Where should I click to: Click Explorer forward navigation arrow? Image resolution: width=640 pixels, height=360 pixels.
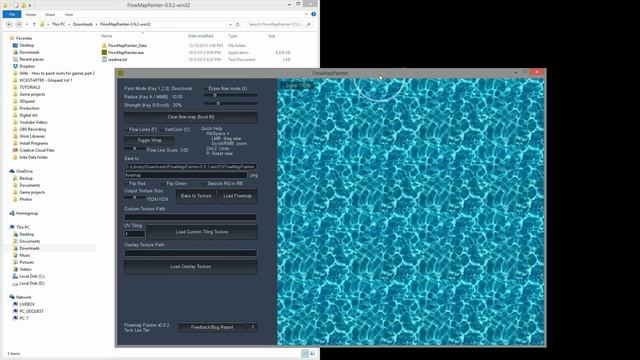pyautogui.click(x=18, y=24)
